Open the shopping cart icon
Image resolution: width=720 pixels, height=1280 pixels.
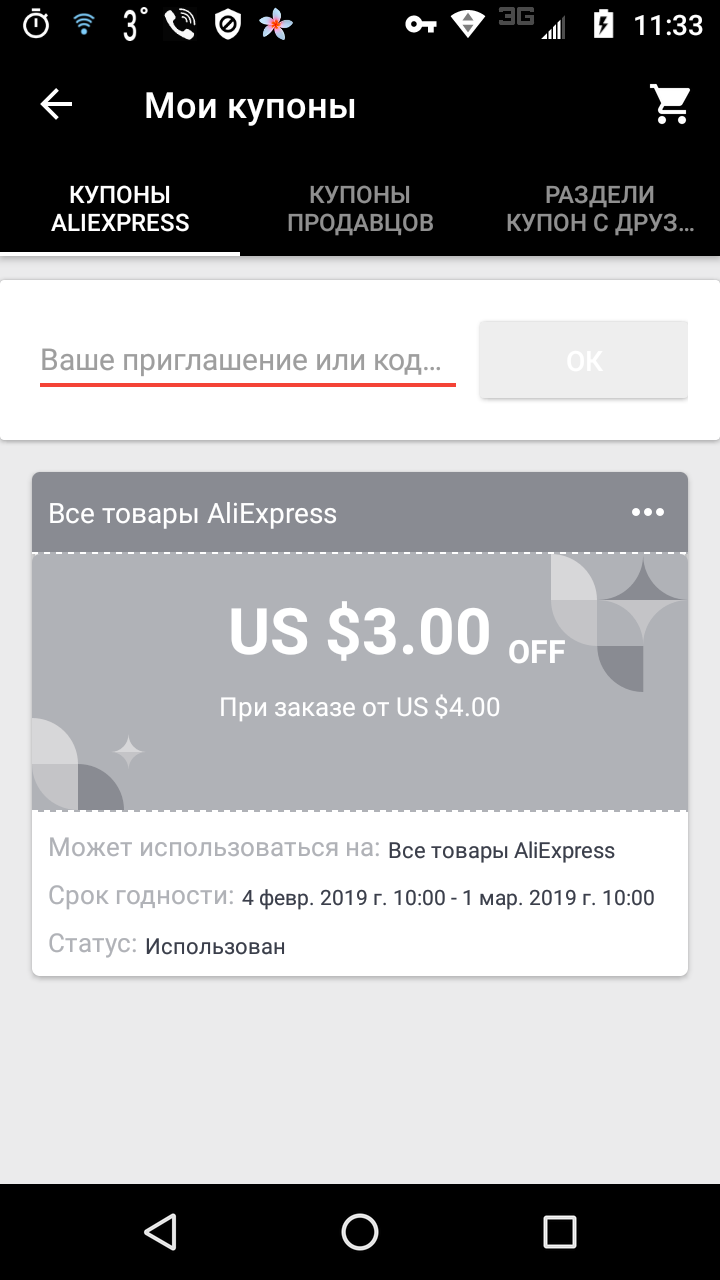click(671, 105)
